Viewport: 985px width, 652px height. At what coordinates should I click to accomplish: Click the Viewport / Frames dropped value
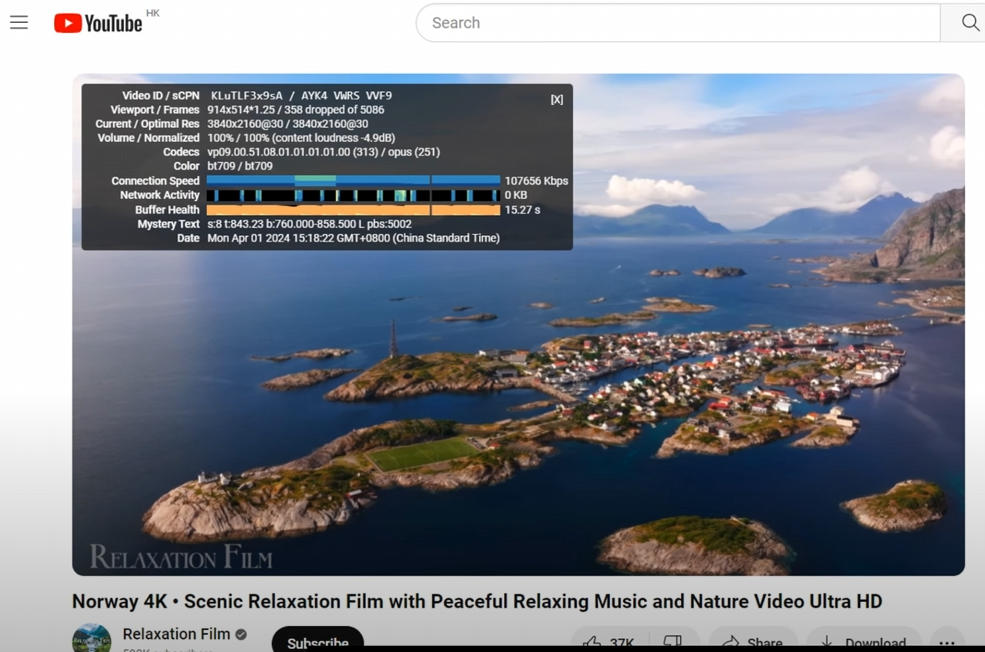[295, 109]
